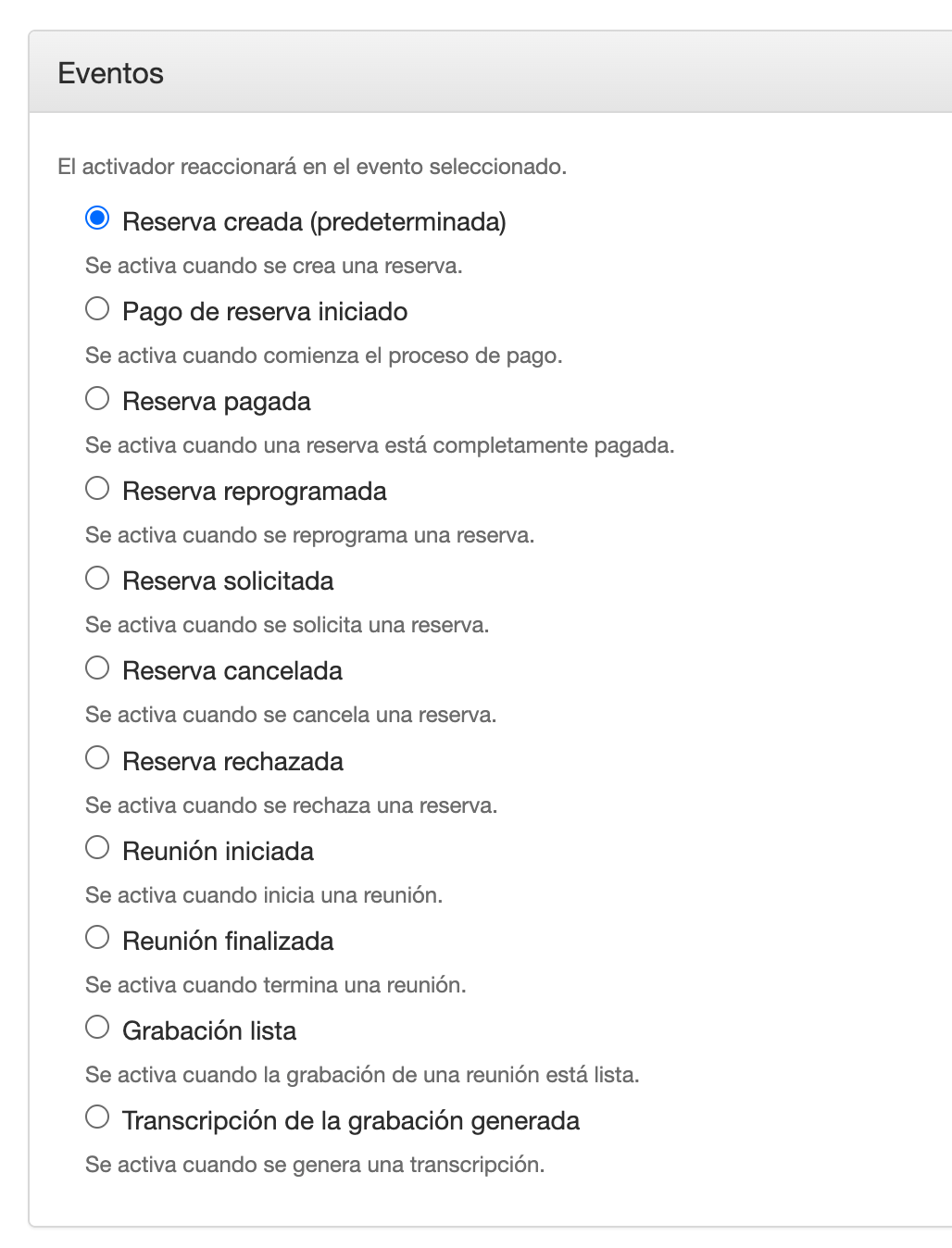
Task: Select the 'Pago de reserva iniciado' radio button
Action: tap(97, 308)
